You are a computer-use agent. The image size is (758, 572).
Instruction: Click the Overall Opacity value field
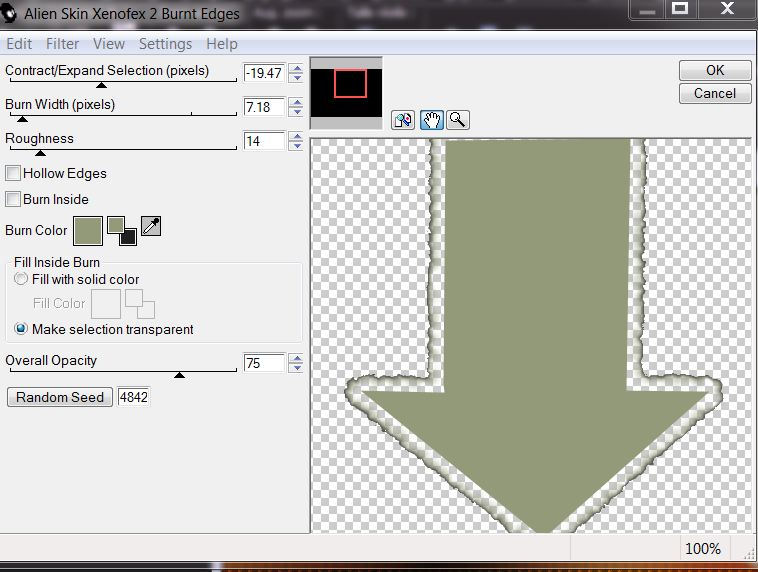pyautogui.click(x=264, y=363)
